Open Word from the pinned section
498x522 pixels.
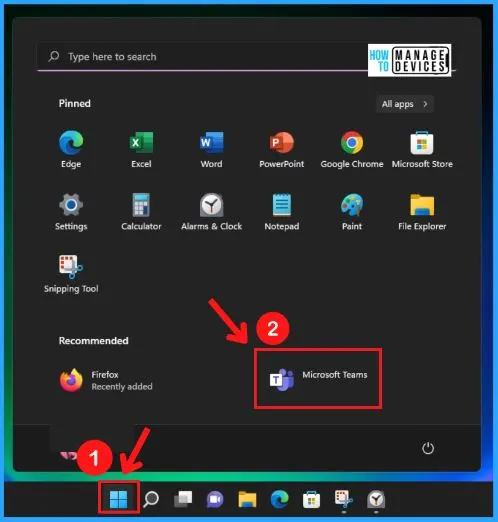[211, 149]
